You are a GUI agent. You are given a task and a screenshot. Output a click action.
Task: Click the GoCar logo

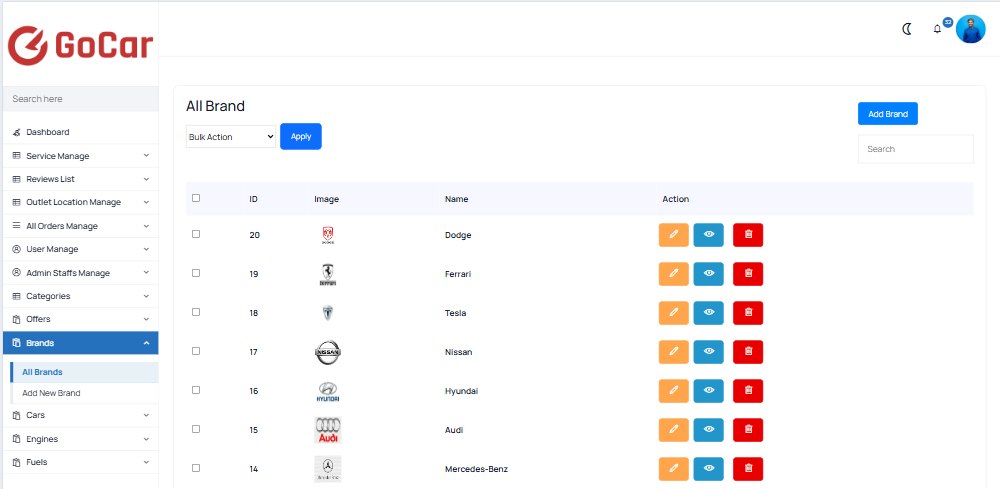click(80, 45)
